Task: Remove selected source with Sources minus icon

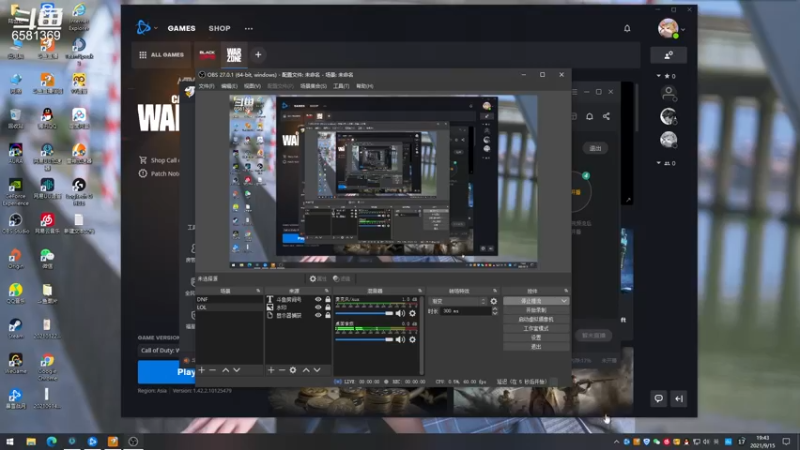Action: point(282,370)
